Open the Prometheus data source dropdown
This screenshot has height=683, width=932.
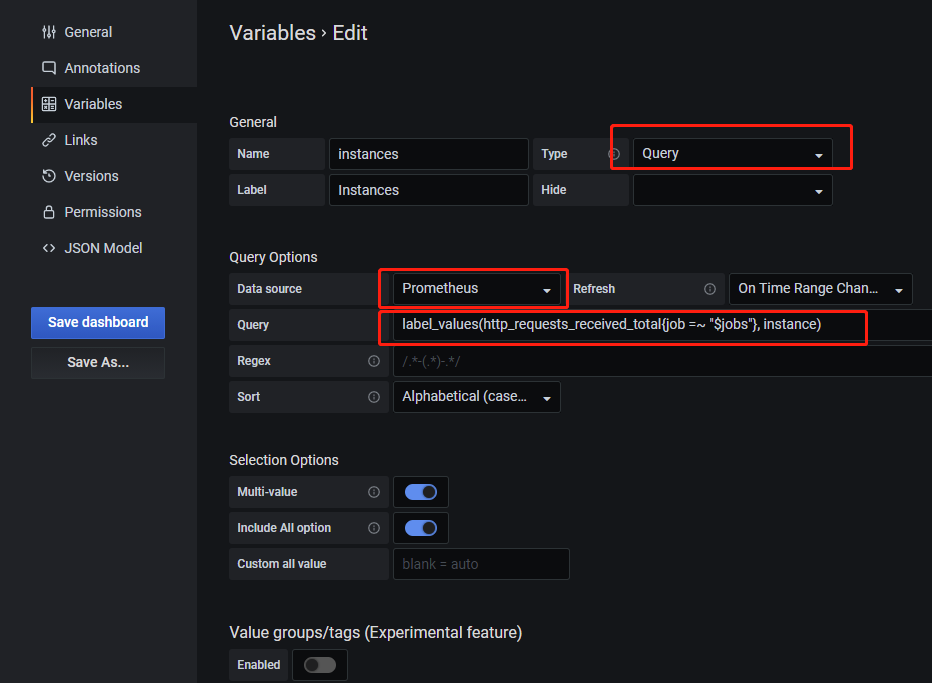coord(476,289)
